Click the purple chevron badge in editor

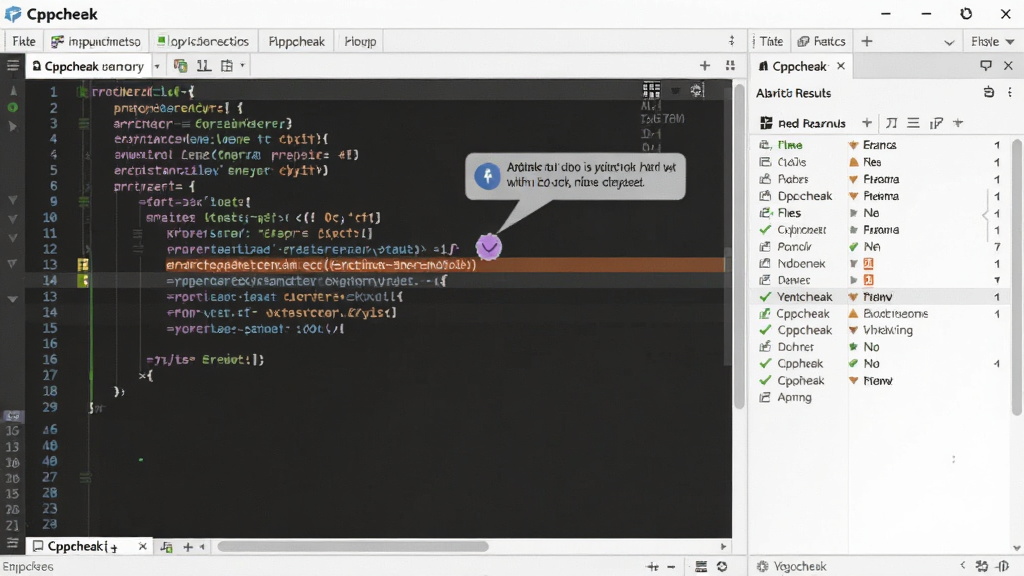(x=488, y=247)
